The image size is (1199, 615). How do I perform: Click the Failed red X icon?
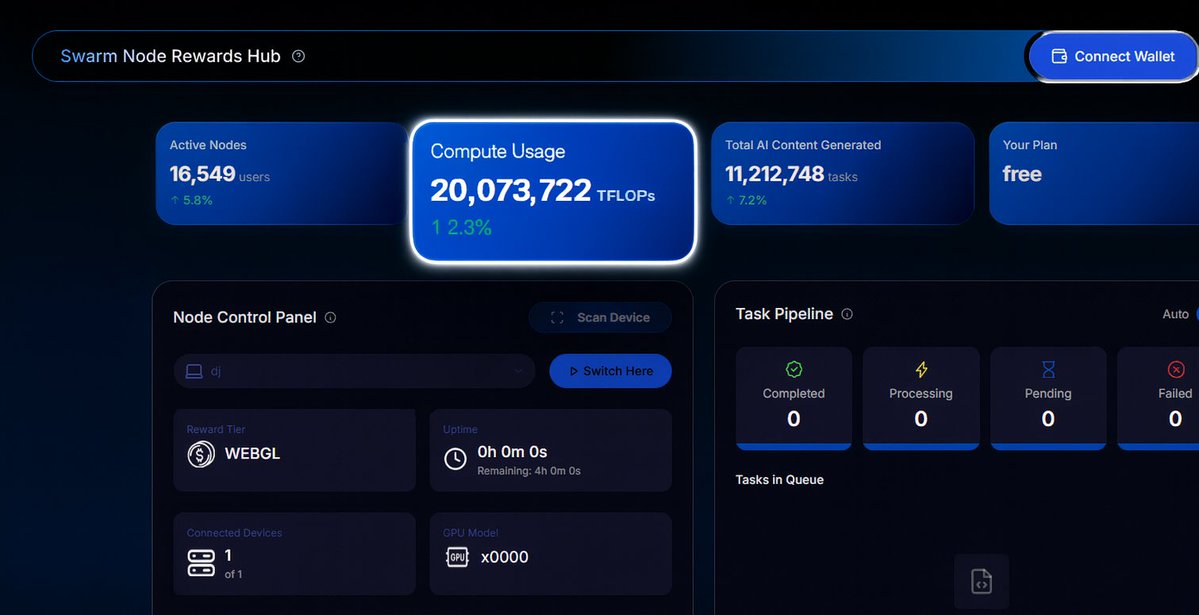pos(1175,369)
